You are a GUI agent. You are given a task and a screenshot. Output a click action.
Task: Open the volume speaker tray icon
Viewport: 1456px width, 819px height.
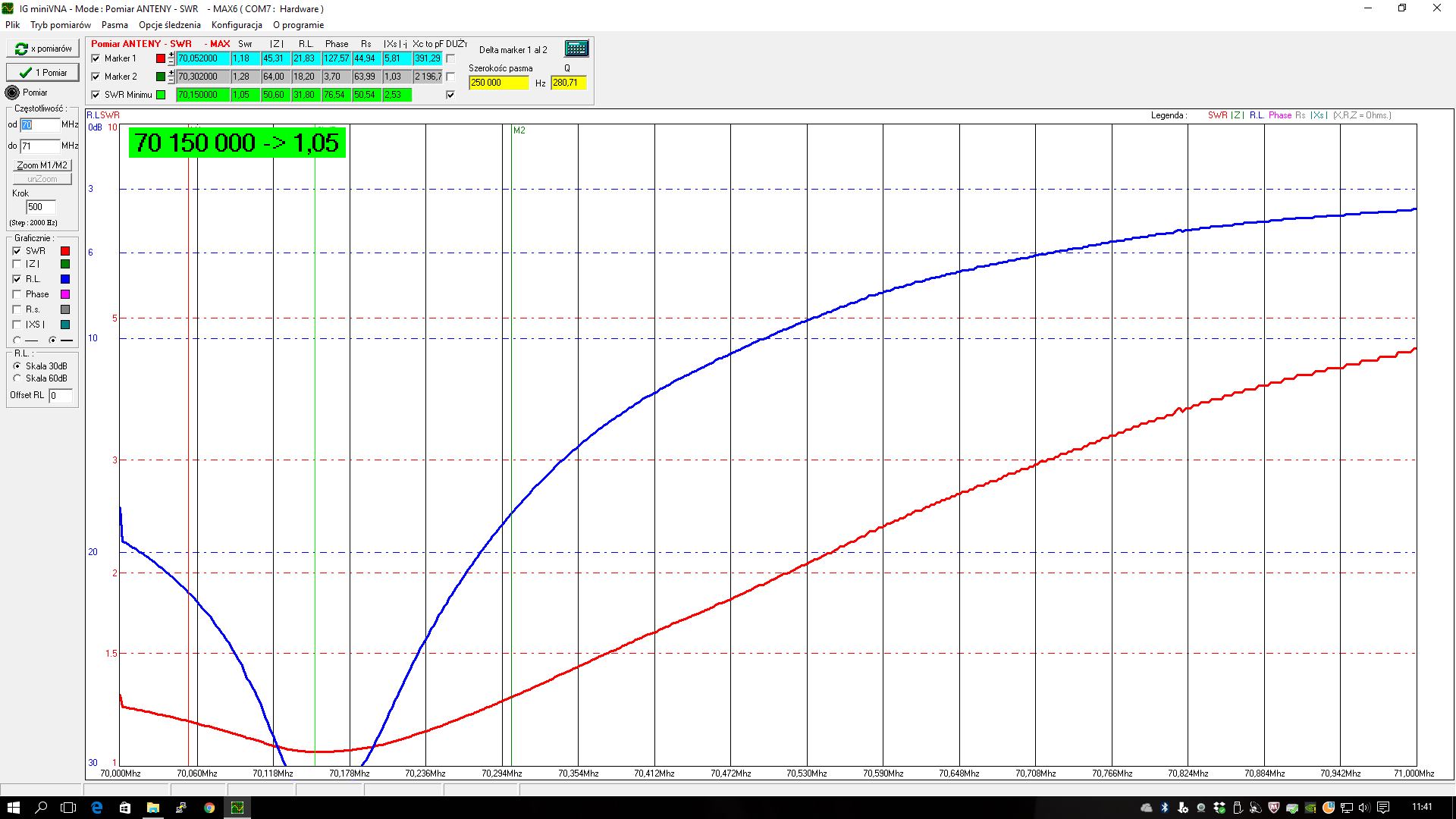pos(1364,808)
